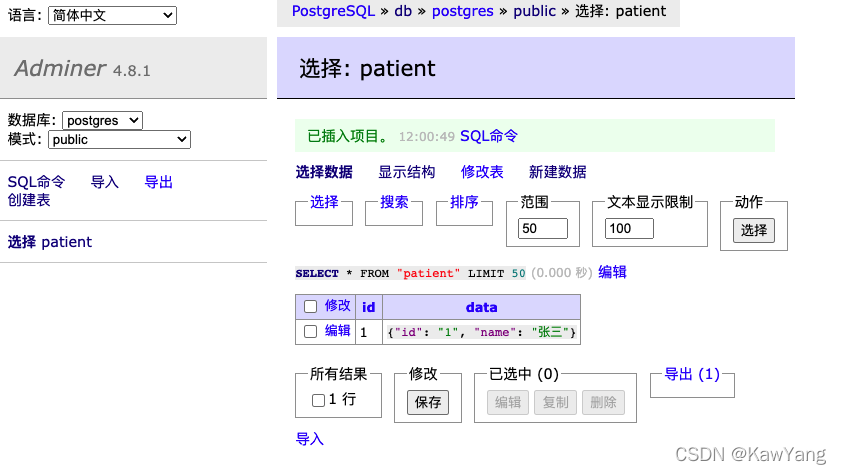Check the select-all checkbox in table header
Image resolution: width=841 pixels, height=474 pixels.
click(x=310, y=307)
